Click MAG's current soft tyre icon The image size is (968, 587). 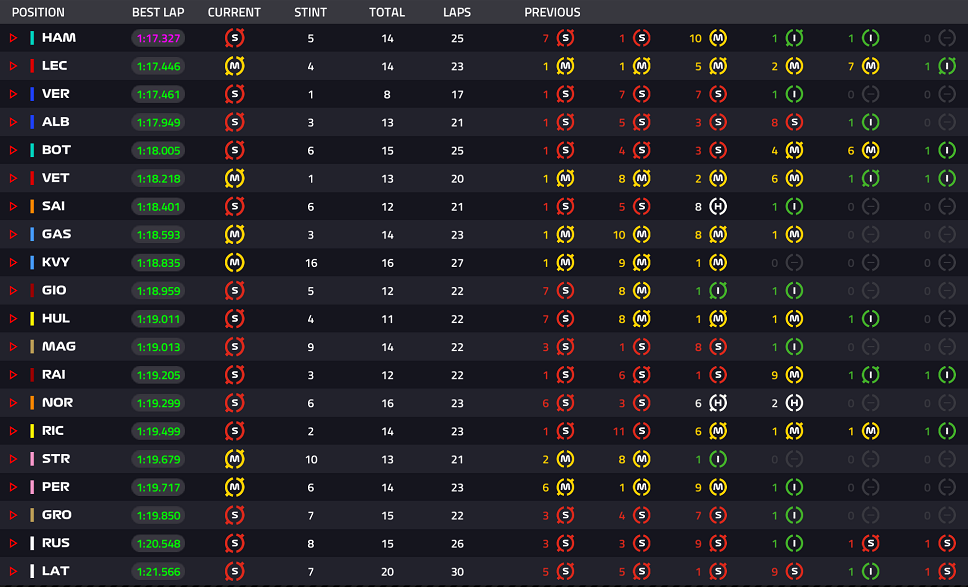(235, 347)
